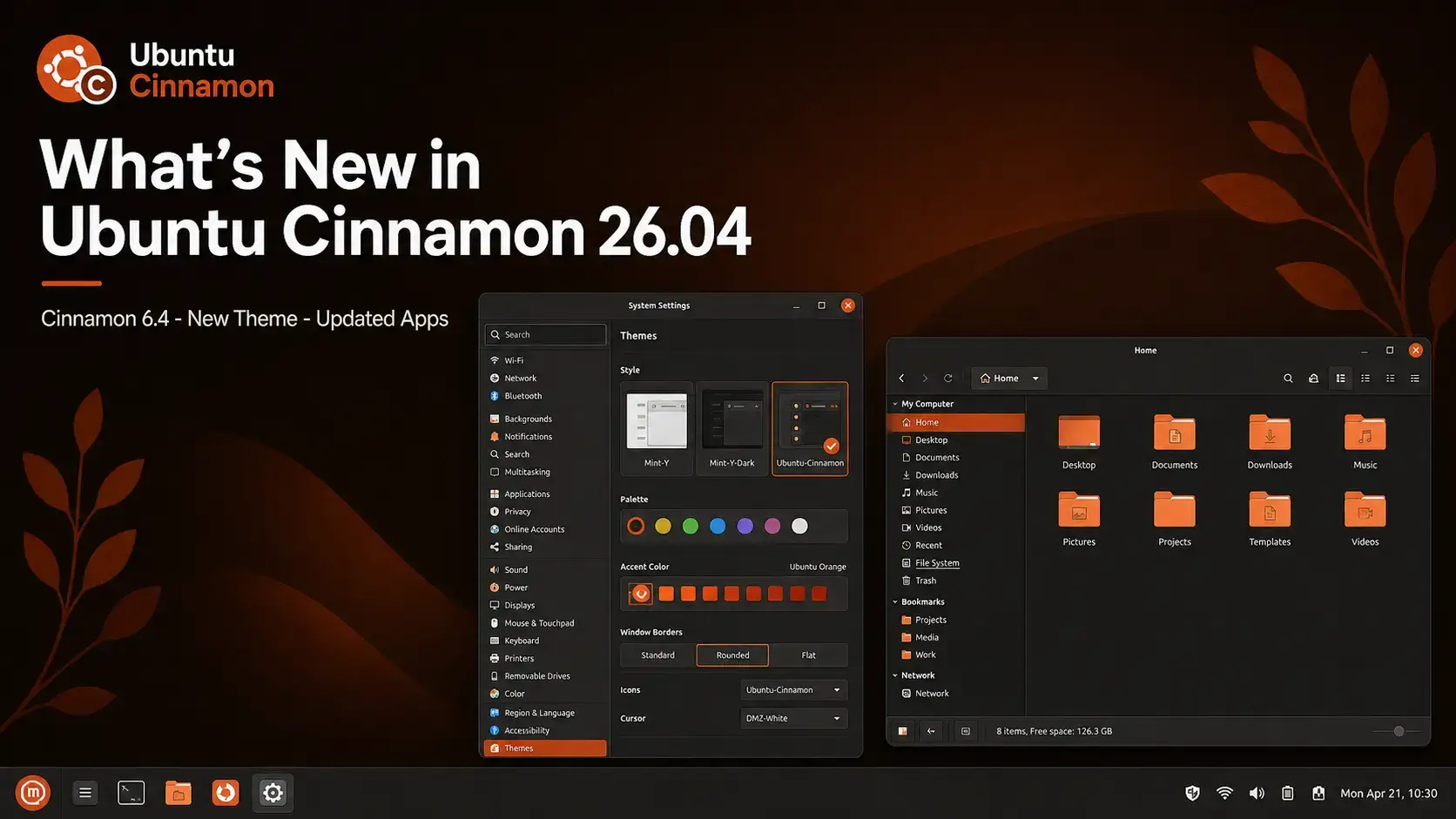Pick the purple palette color
The image size is (1456, 819).
745,526
